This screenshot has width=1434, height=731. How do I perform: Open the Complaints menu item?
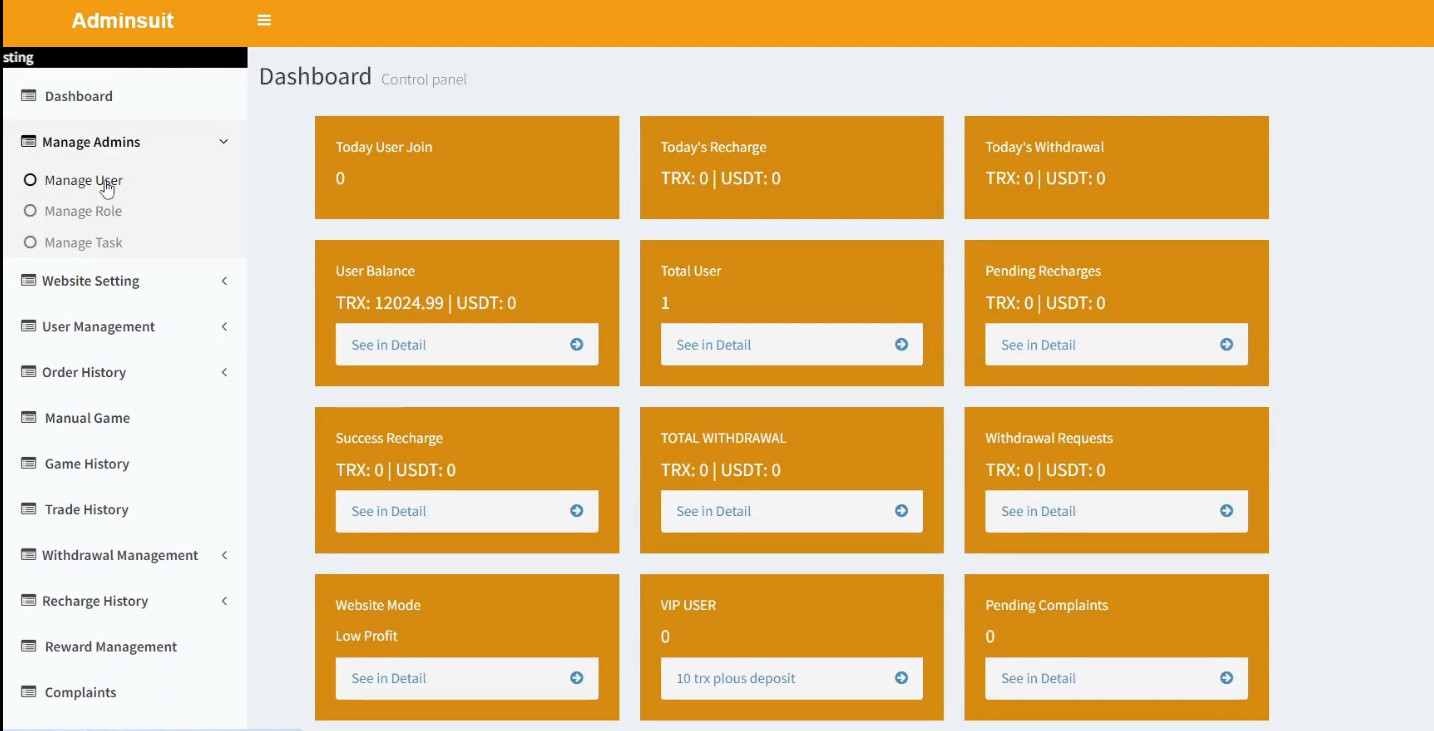(x=80, y=692)
